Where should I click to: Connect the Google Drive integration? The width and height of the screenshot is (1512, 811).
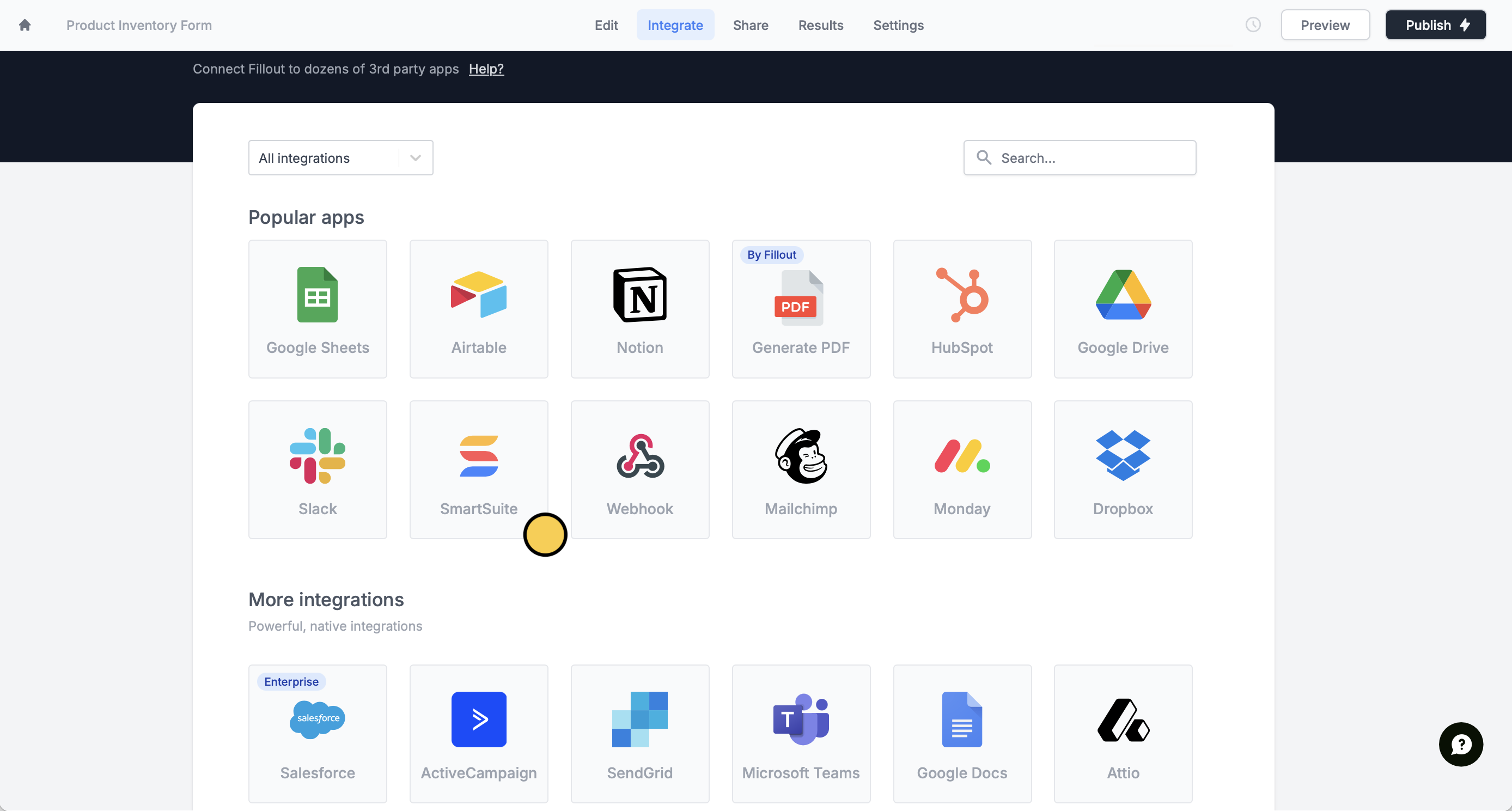click(x=1123, y=309)
